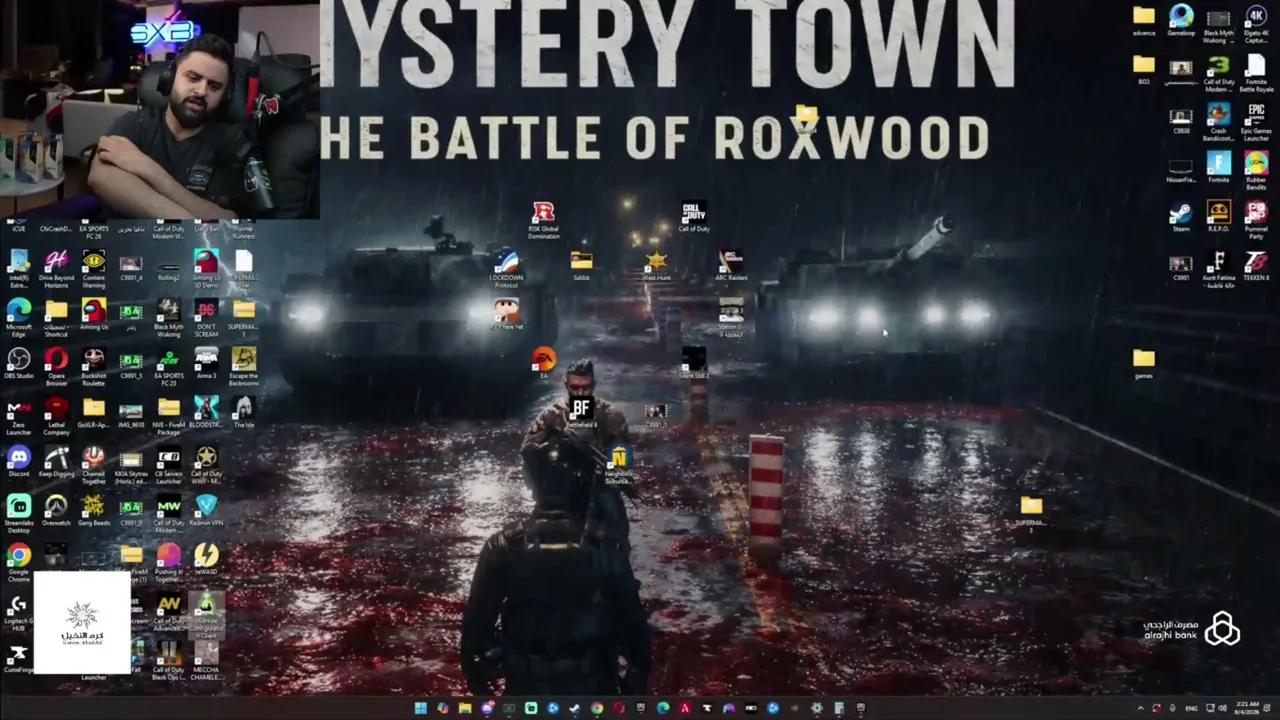Open the Pummel Party desktop shortcut

click(x=1256, y=217)
